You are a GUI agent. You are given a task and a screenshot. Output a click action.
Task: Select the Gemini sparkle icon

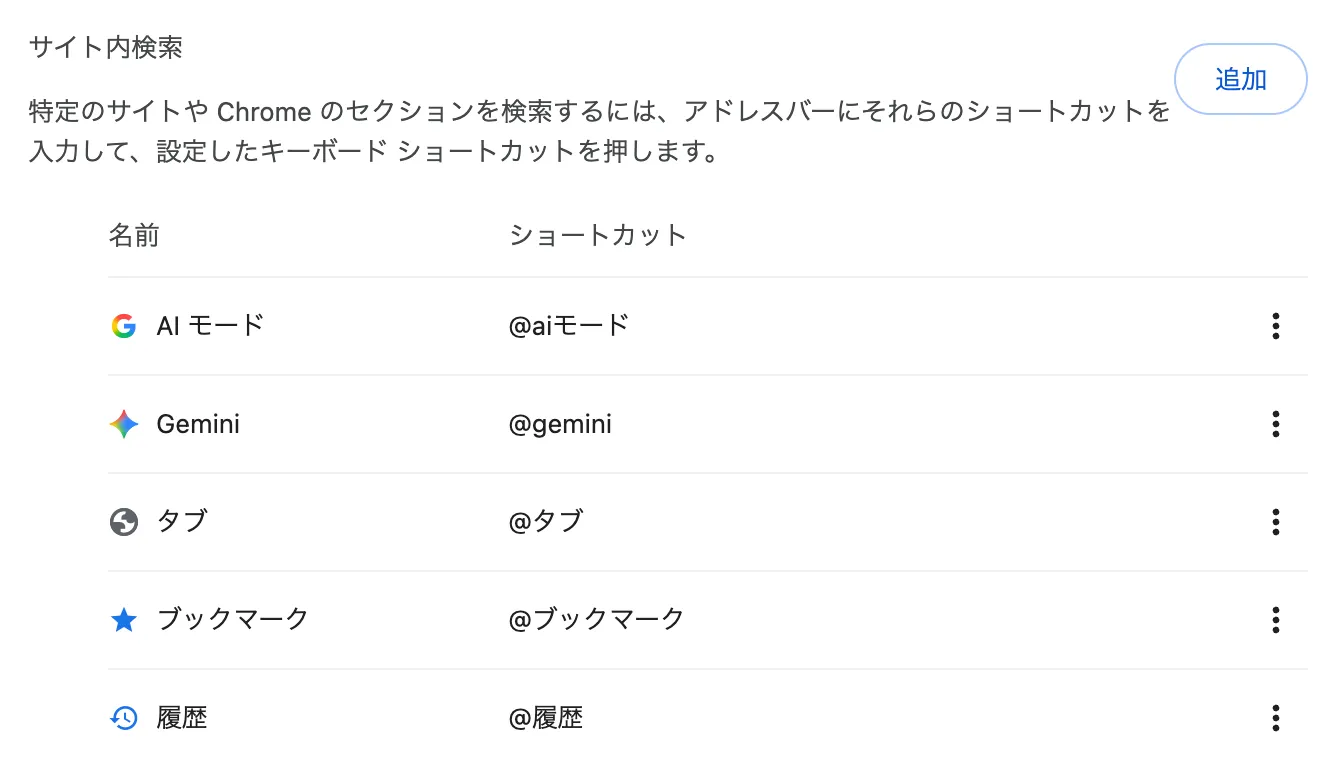click(x=123, y=423)
